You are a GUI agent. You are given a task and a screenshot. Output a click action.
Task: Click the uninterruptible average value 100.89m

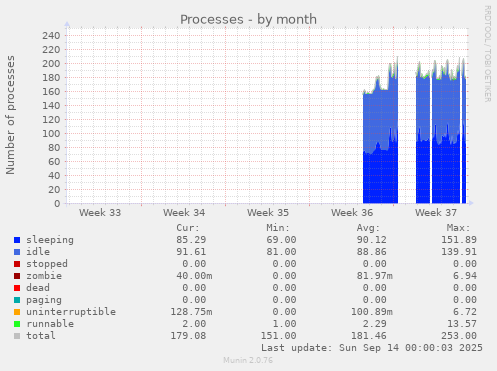372,312
